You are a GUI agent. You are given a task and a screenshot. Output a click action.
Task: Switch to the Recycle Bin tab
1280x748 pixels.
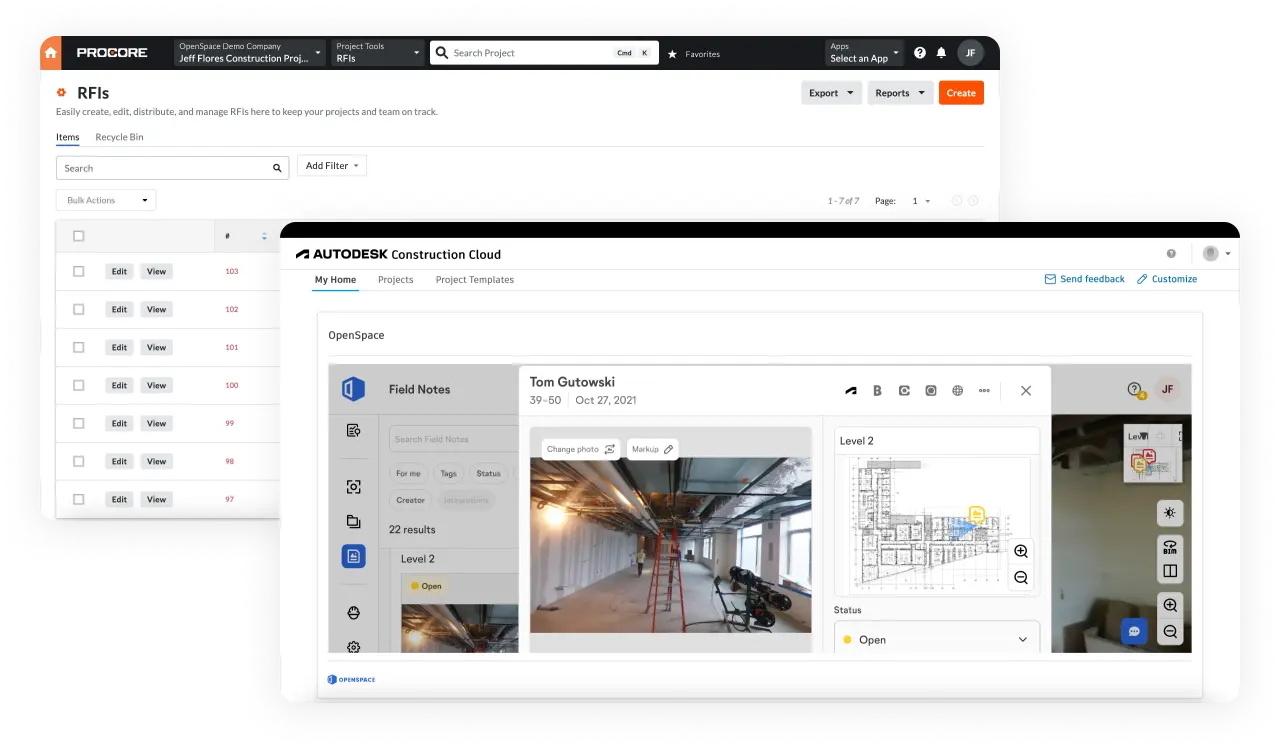coord(119,137)
